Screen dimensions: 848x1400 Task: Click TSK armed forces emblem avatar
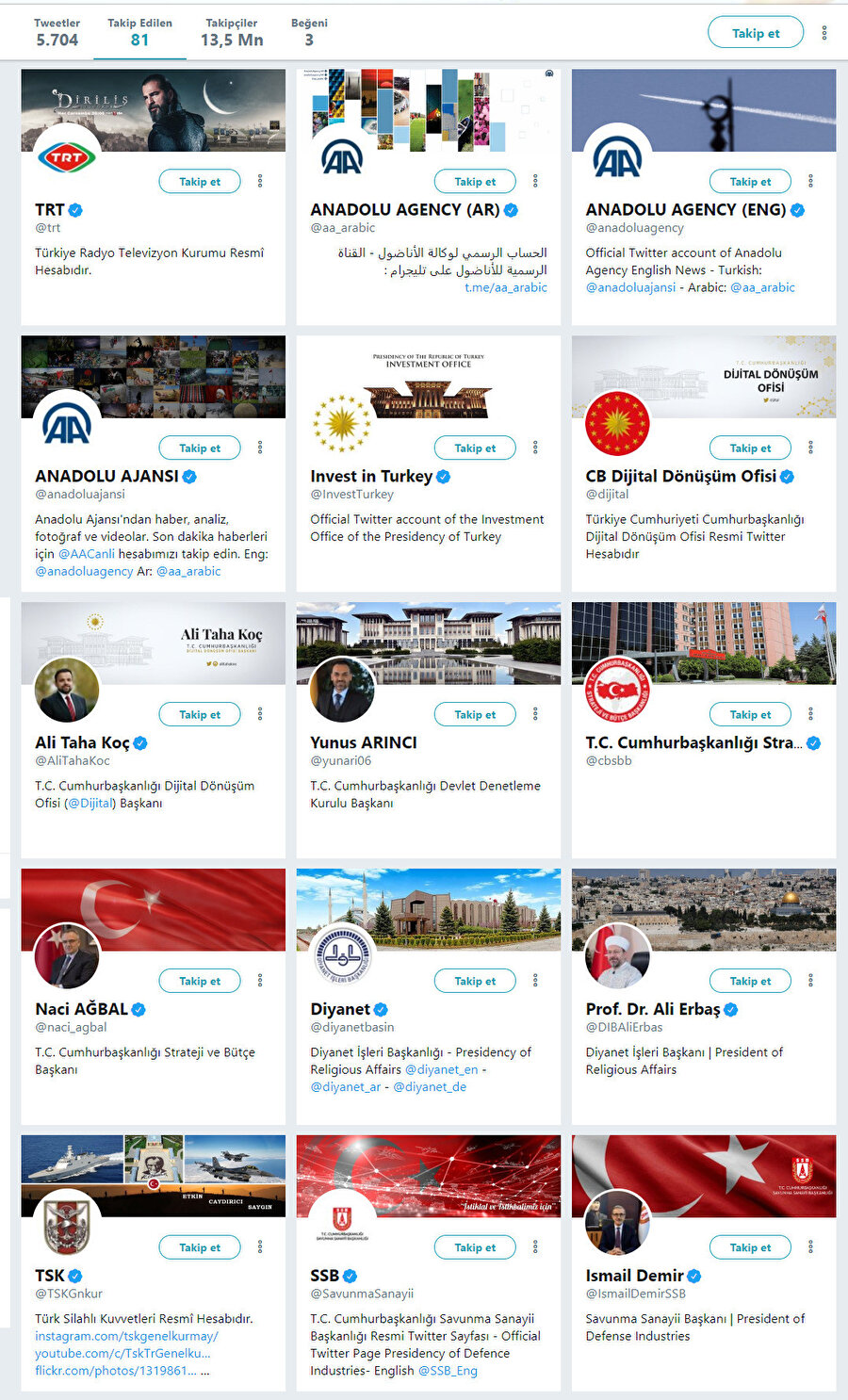67,1223
